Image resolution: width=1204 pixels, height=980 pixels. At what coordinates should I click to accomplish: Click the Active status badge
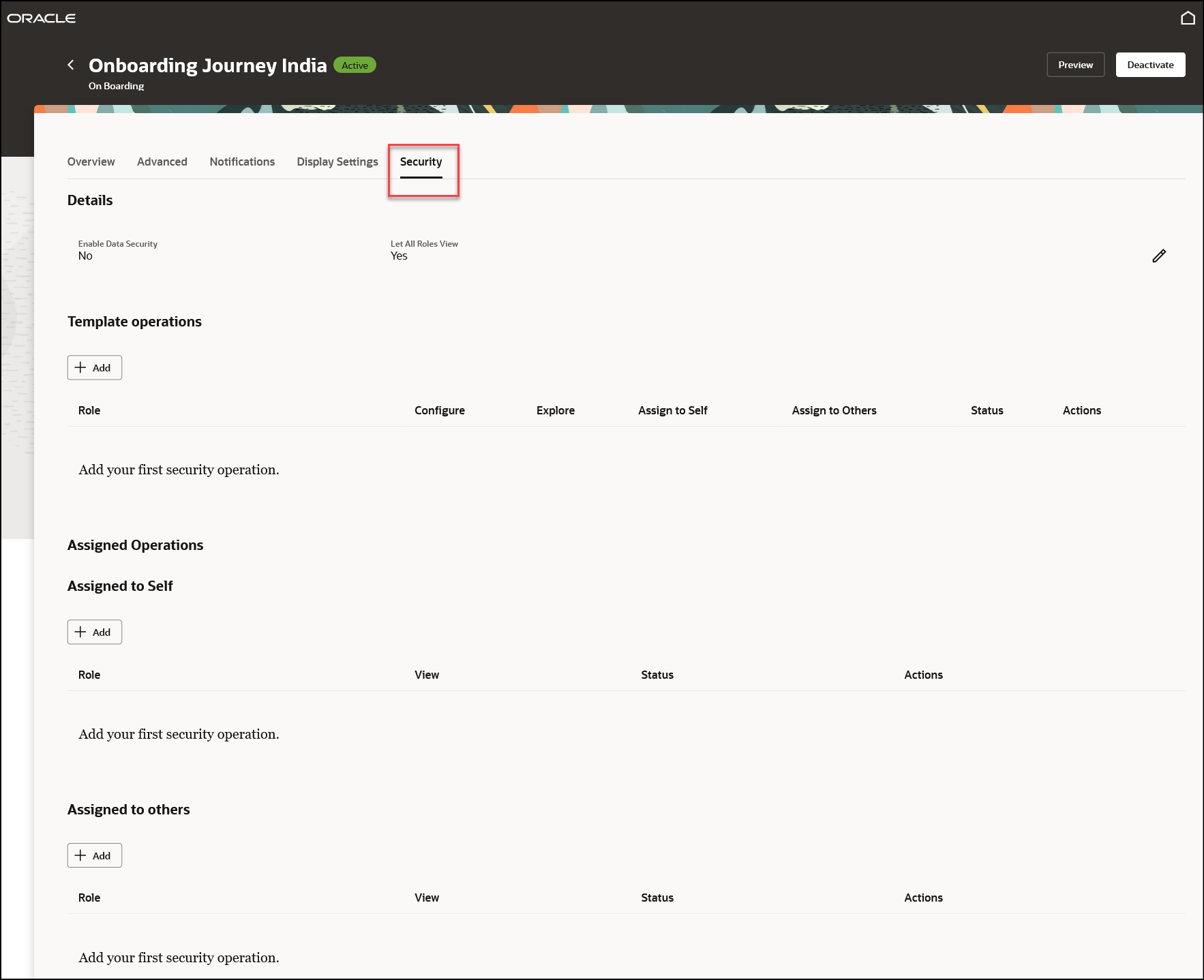tap(355, 65)
